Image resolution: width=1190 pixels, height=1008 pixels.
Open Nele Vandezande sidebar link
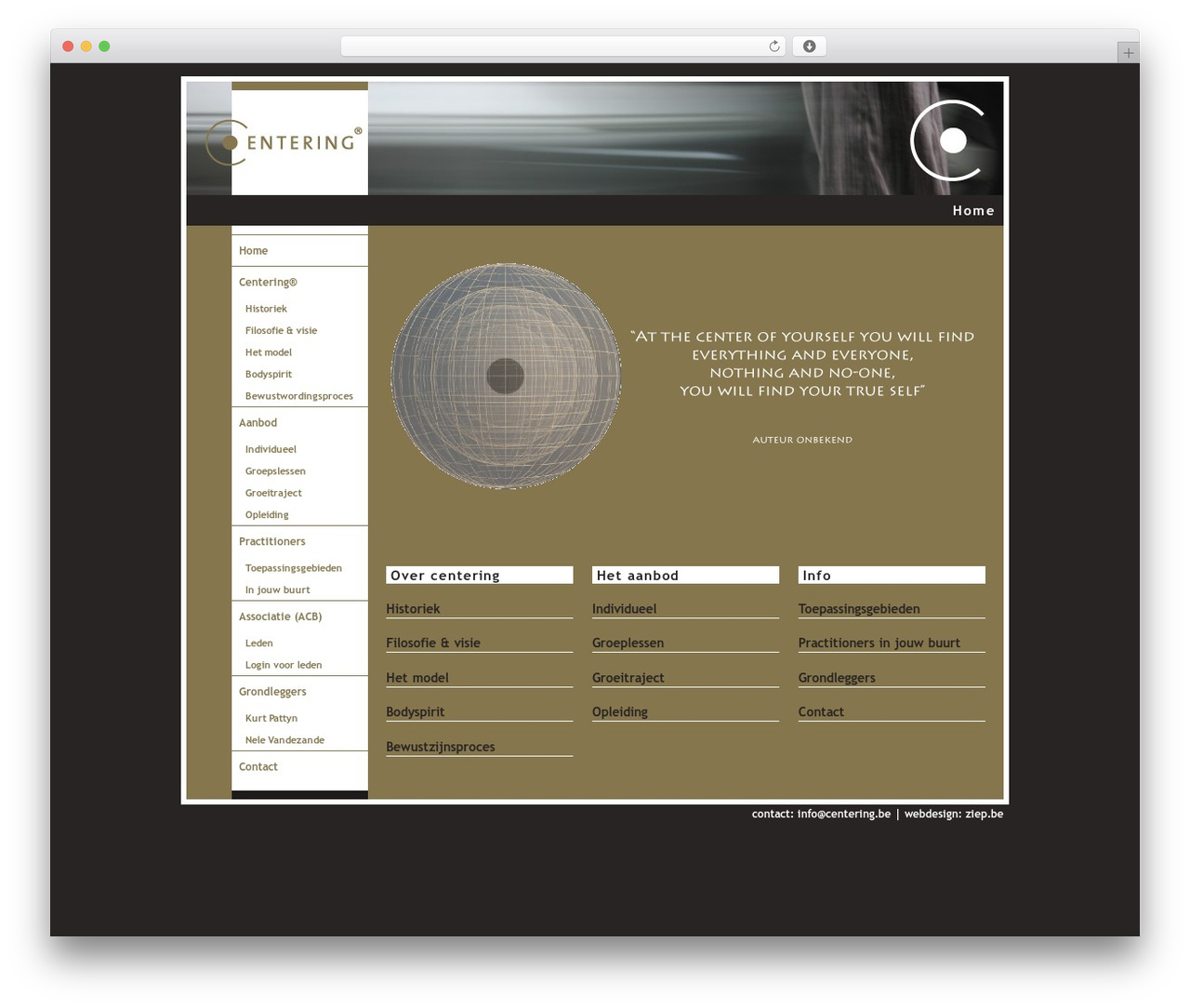[x=284, y=740]
